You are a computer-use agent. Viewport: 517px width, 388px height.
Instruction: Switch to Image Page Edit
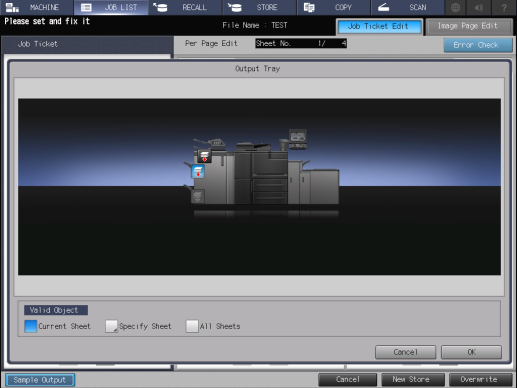click(x=469, y=26)
